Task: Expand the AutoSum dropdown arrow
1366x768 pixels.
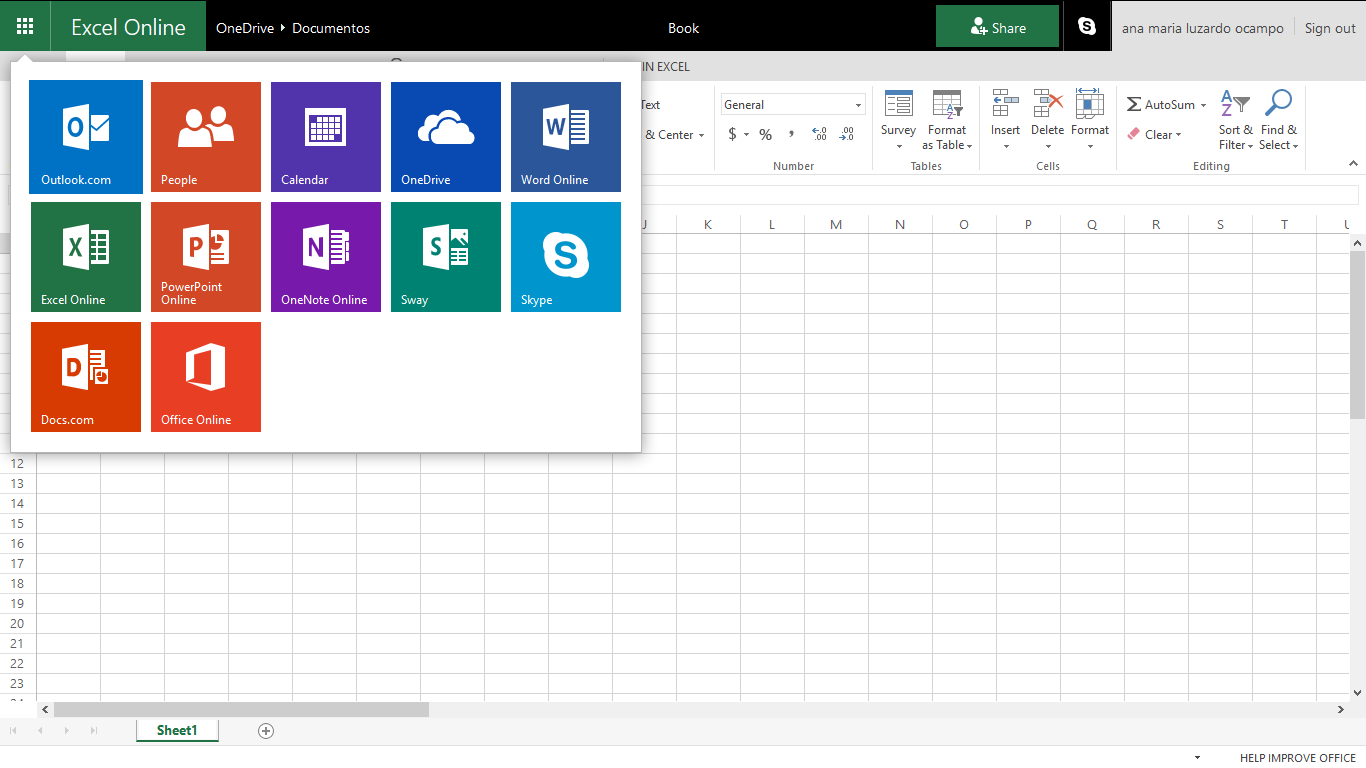Action: click(1203, 105)
